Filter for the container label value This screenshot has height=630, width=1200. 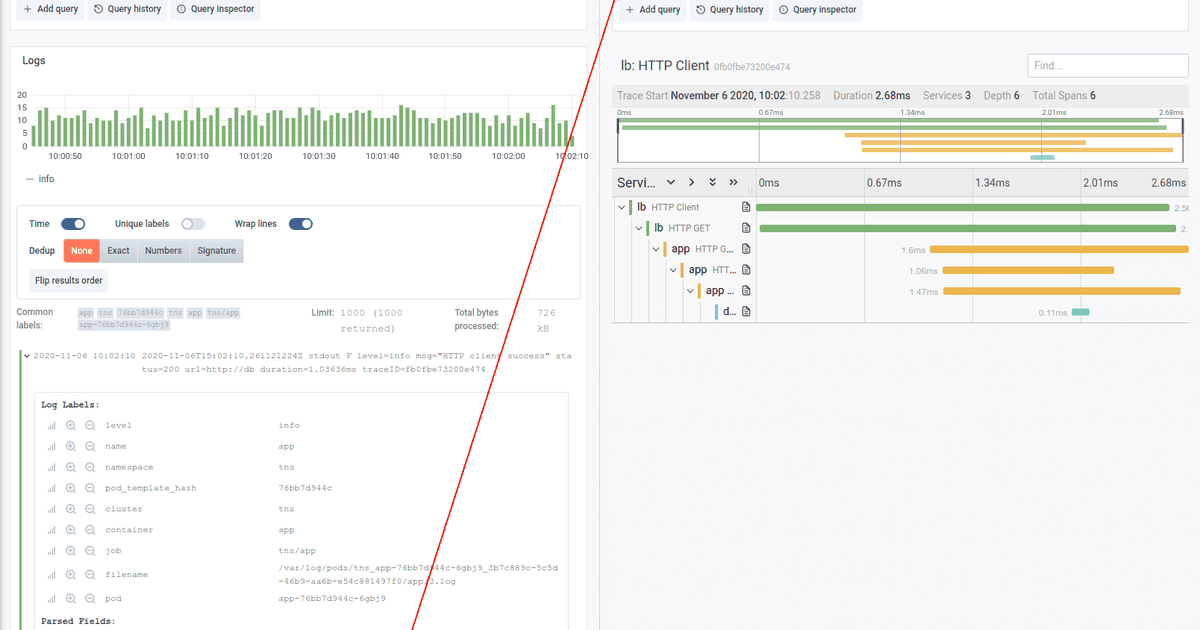pos(71,530)
